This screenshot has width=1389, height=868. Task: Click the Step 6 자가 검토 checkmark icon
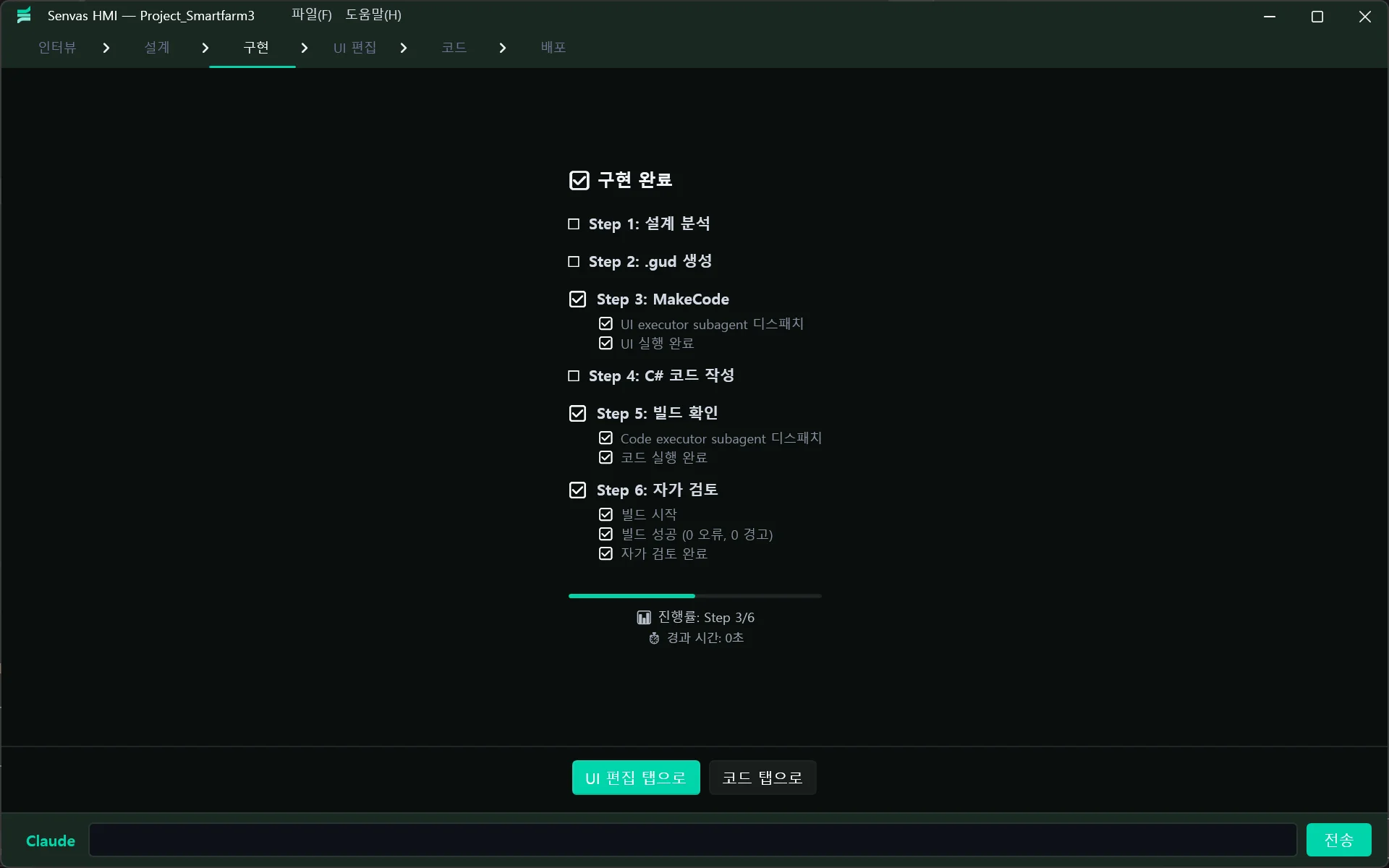click(577, 490)
